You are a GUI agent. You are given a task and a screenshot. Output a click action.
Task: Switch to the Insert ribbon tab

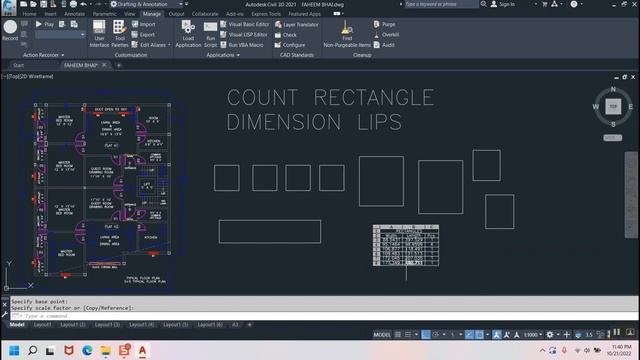50,14
